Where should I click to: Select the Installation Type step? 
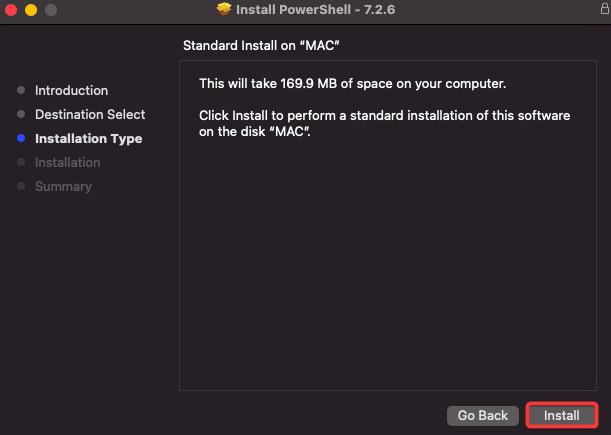(88, 139)
